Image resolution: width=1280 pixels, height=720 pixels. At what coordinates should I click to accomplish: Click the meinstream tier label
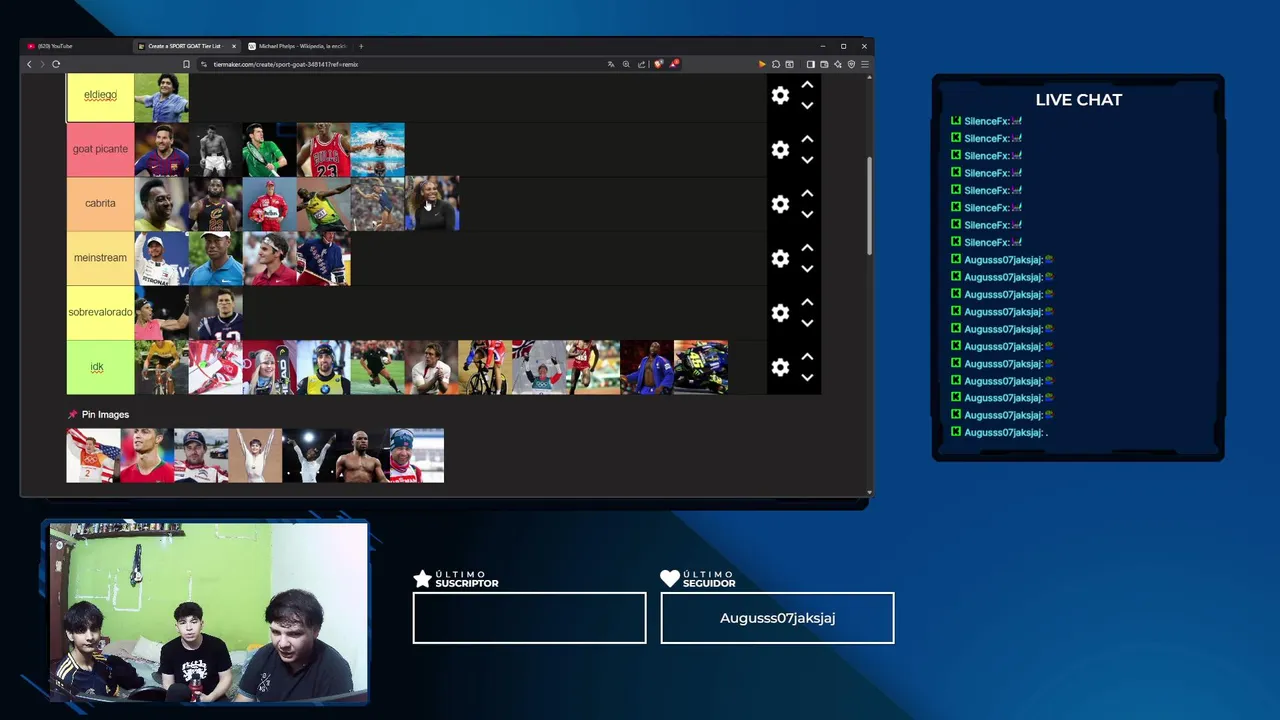(x=100, y=258)
